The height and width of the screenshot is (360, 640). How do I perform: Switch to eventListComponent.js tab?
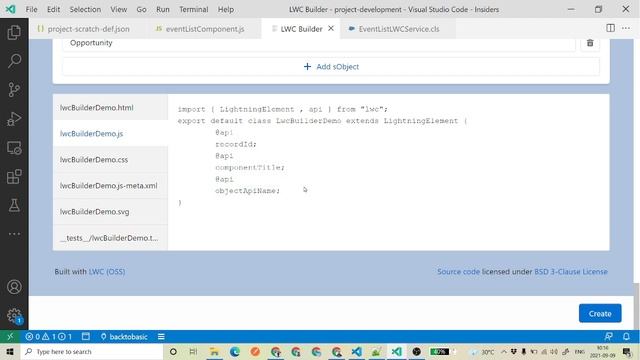[x=200, y=29]
